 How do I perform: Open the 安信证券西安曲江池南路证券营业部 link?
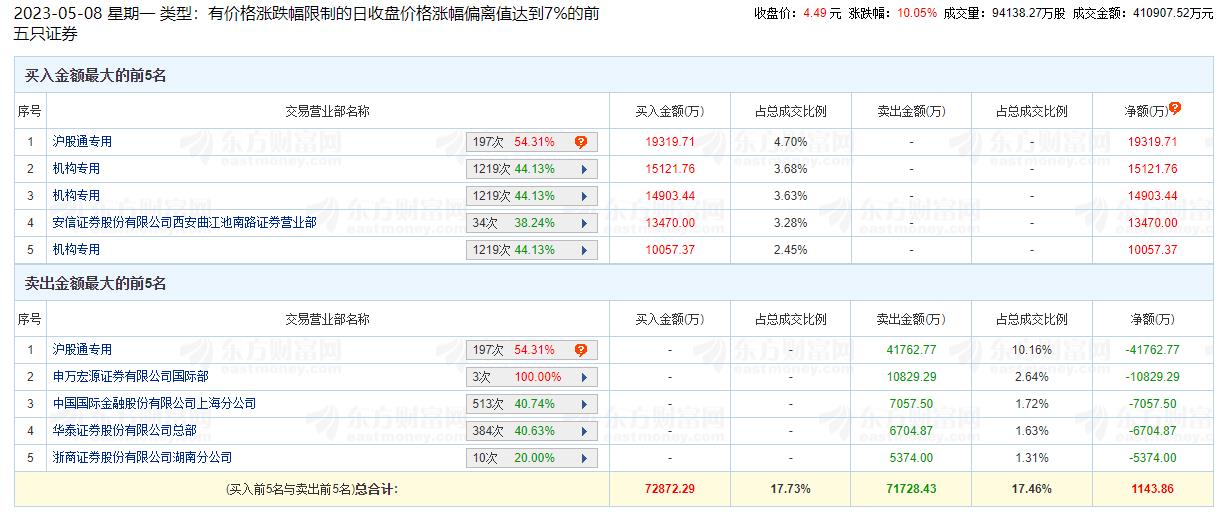pyautogui.click(x=185, y=223)
